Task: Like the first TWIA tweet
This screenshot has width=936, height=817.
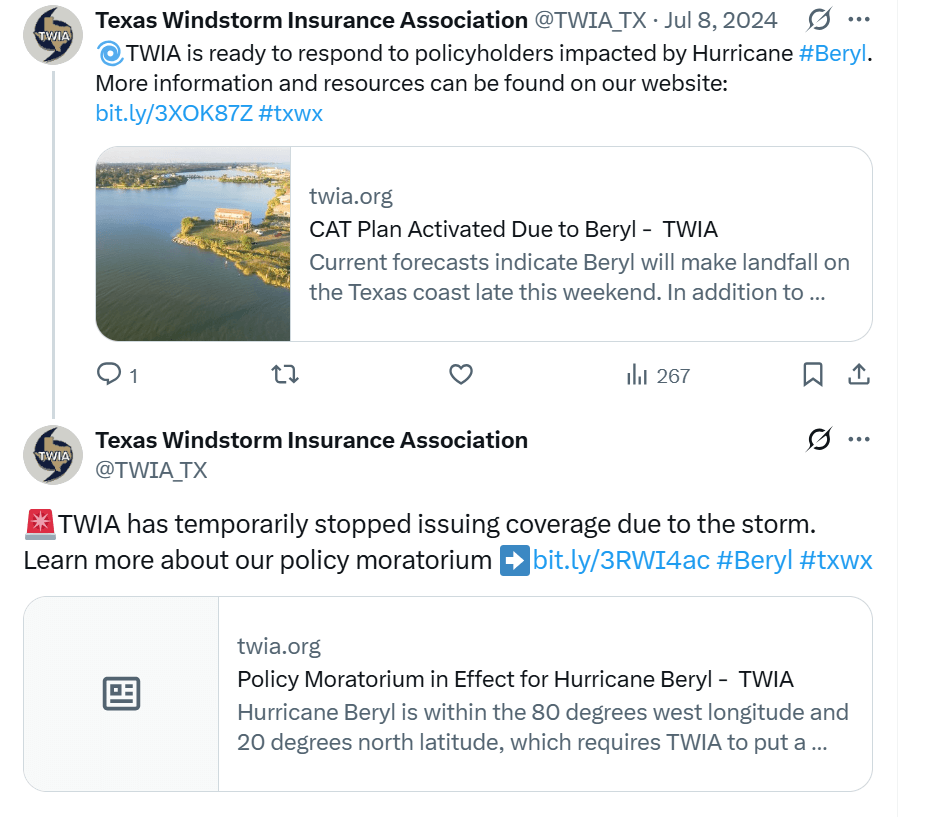Action: point(460,375)
